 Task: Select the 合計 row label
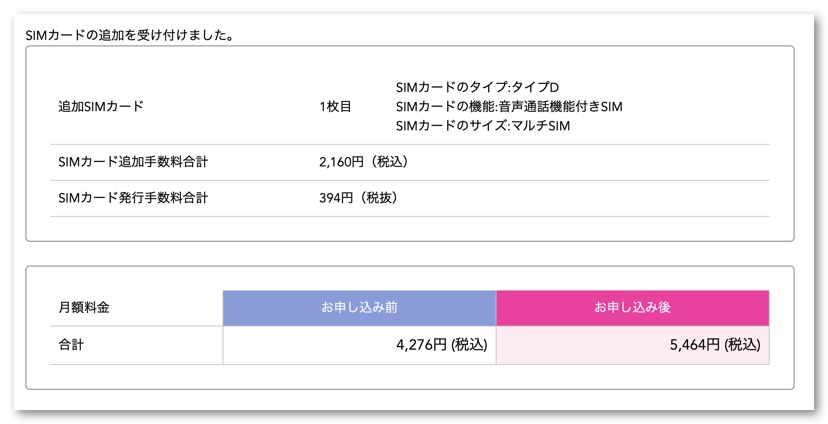(72, 345)
